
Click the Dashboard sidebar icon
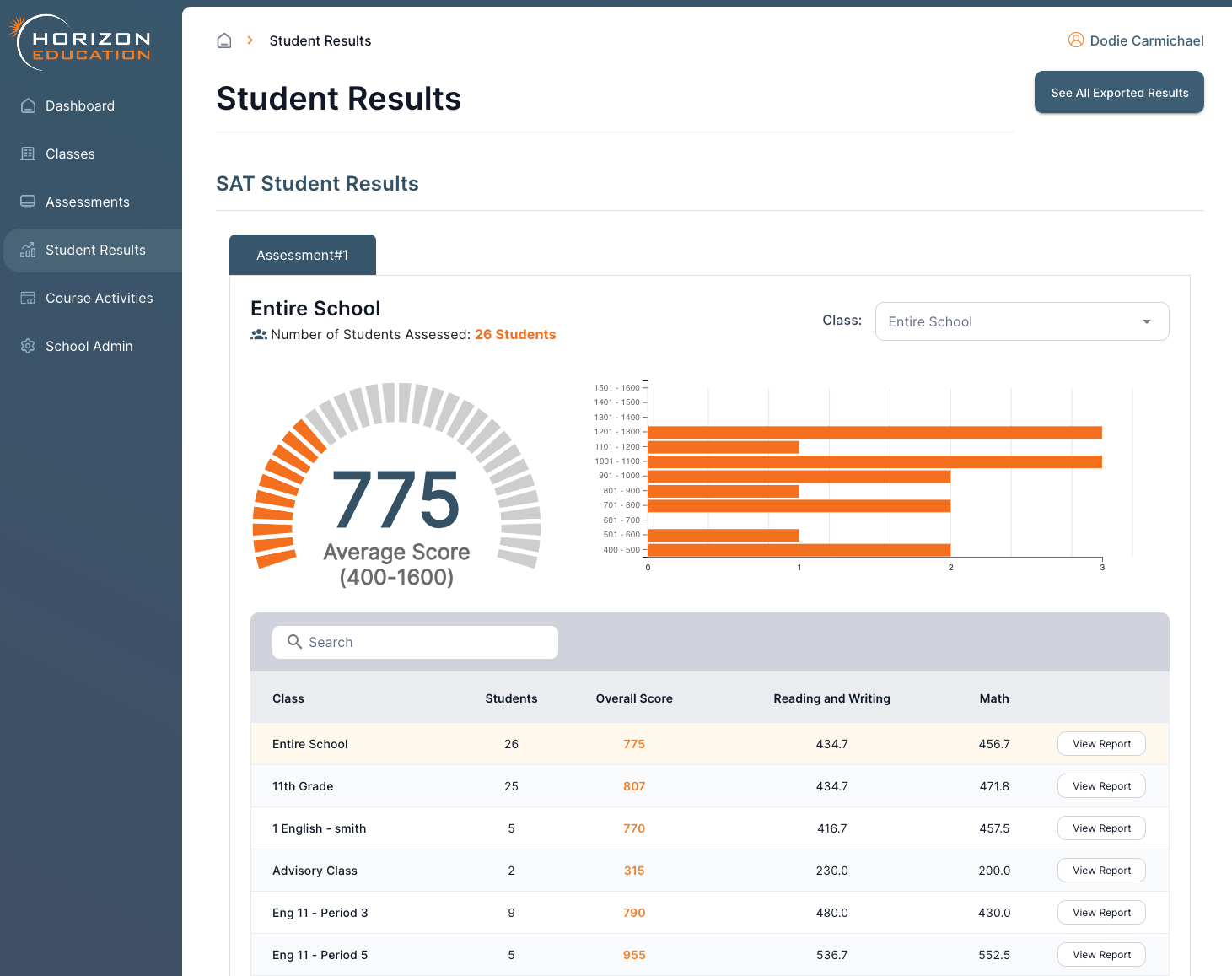[x=28, y=105]
